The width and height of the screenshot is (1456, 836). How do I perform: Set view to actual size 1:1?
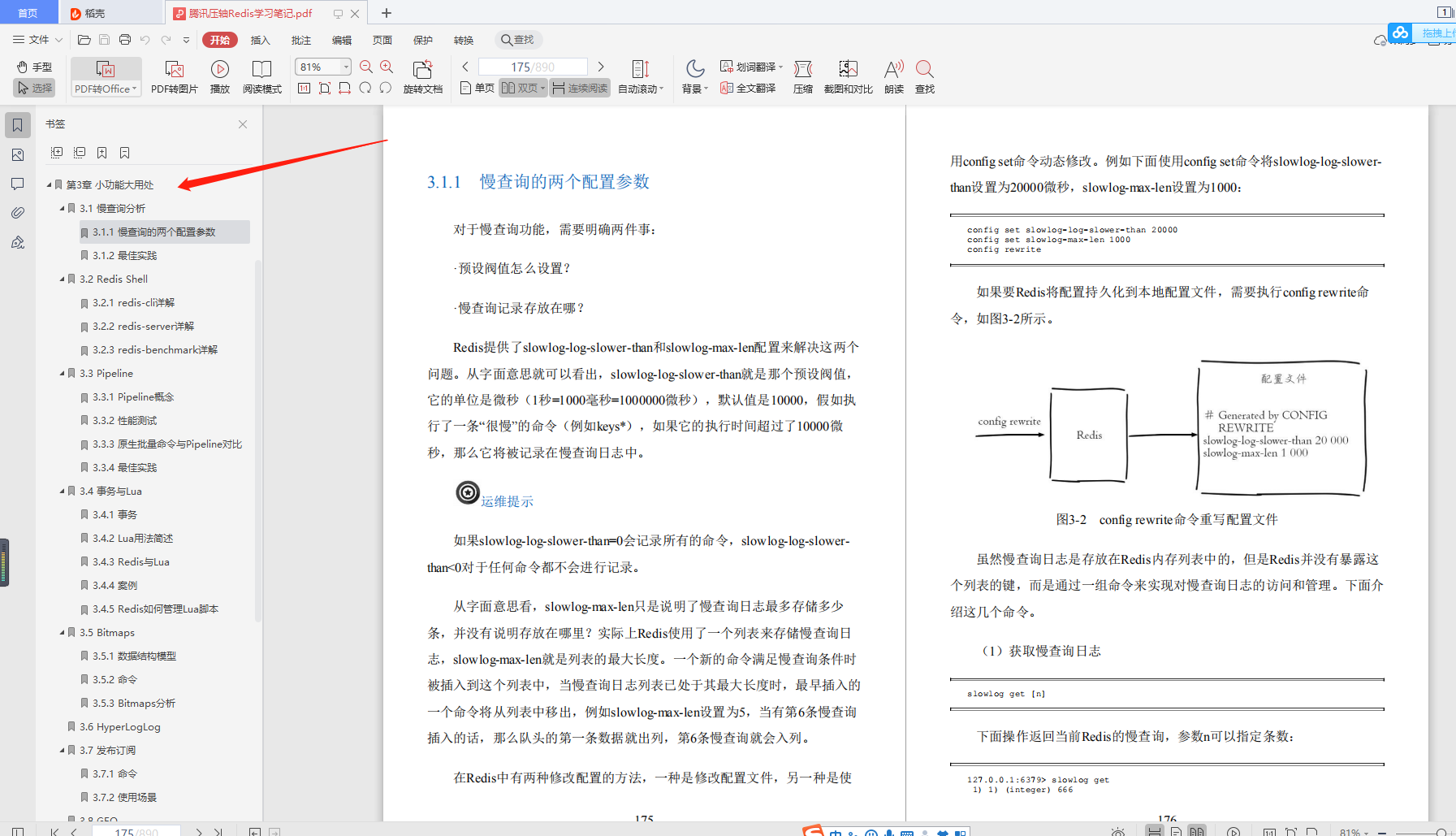(x=304, y=88)
